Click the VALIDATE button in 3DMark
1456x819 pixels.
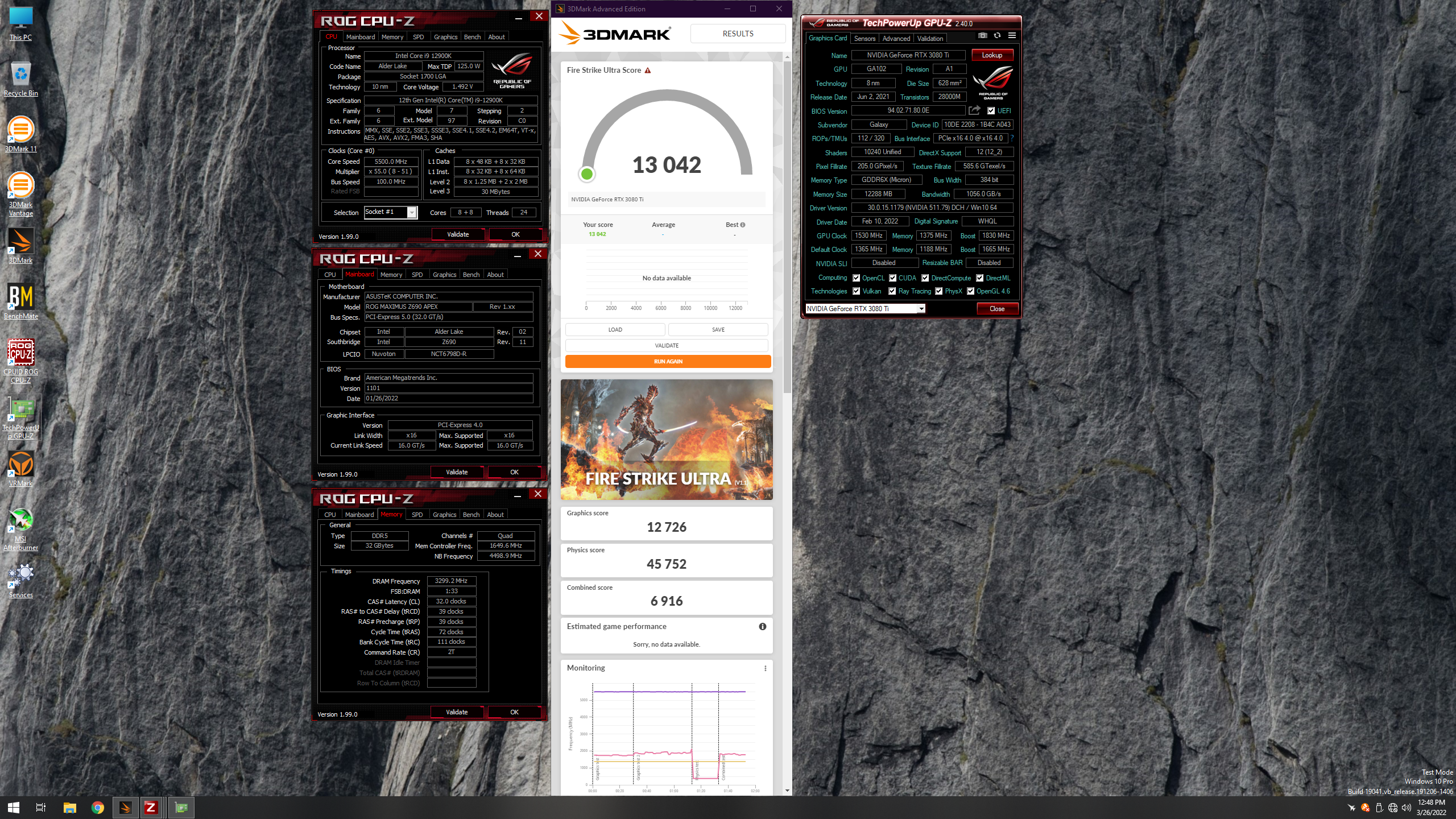click(667, 346)
